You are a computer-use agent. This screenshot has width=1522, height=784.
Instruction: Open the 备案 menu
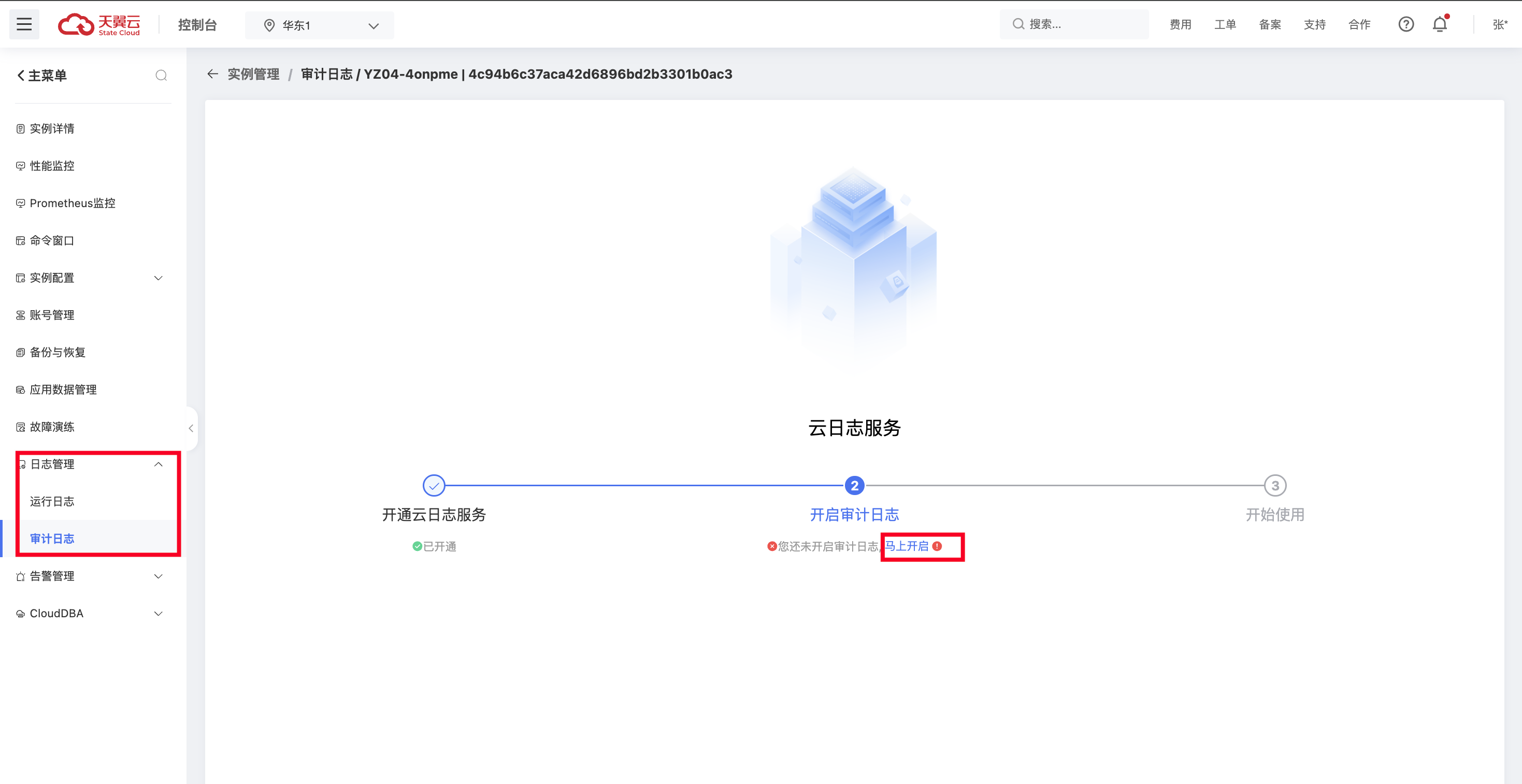1270,25
